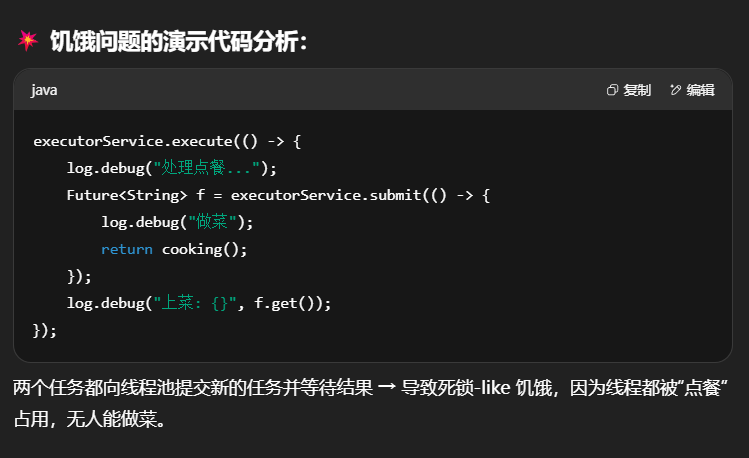Click the arrow symbol in the explanation
749x458 pixels.
pyautogui.click(x=386, y=389)
